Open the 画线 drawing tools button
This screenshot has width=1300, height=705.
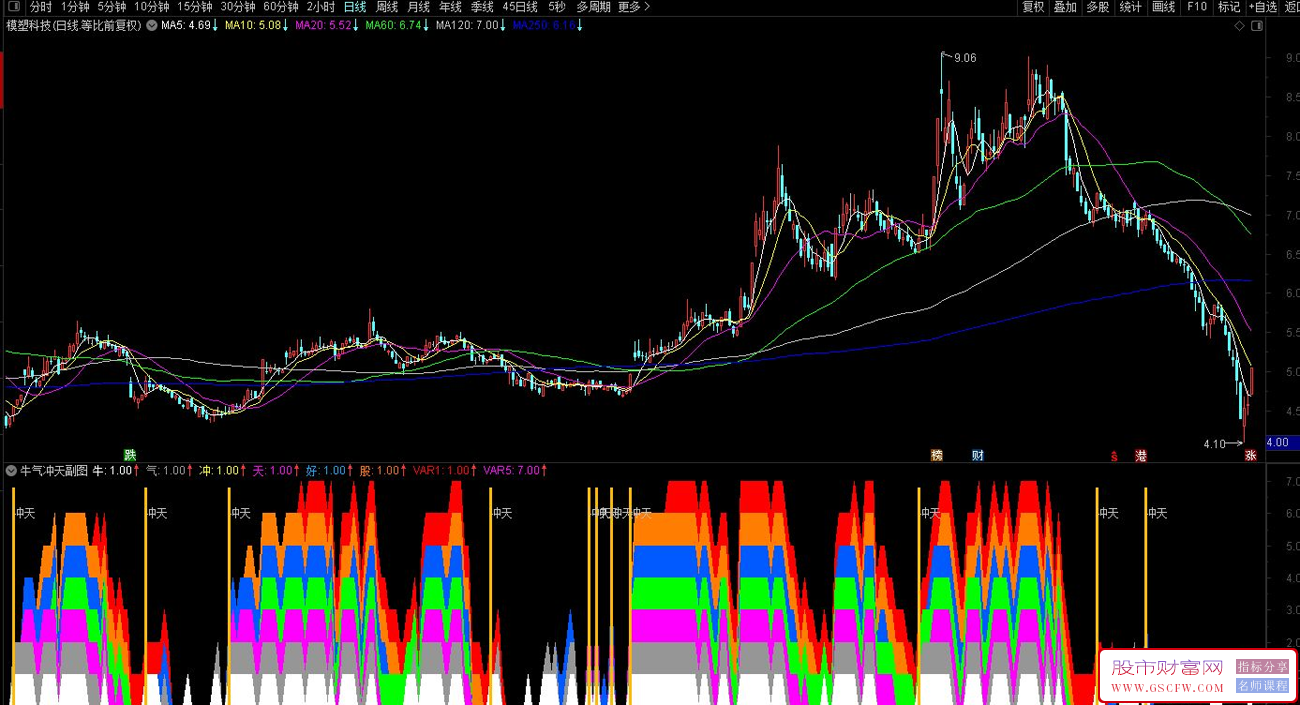point(1163,7)
